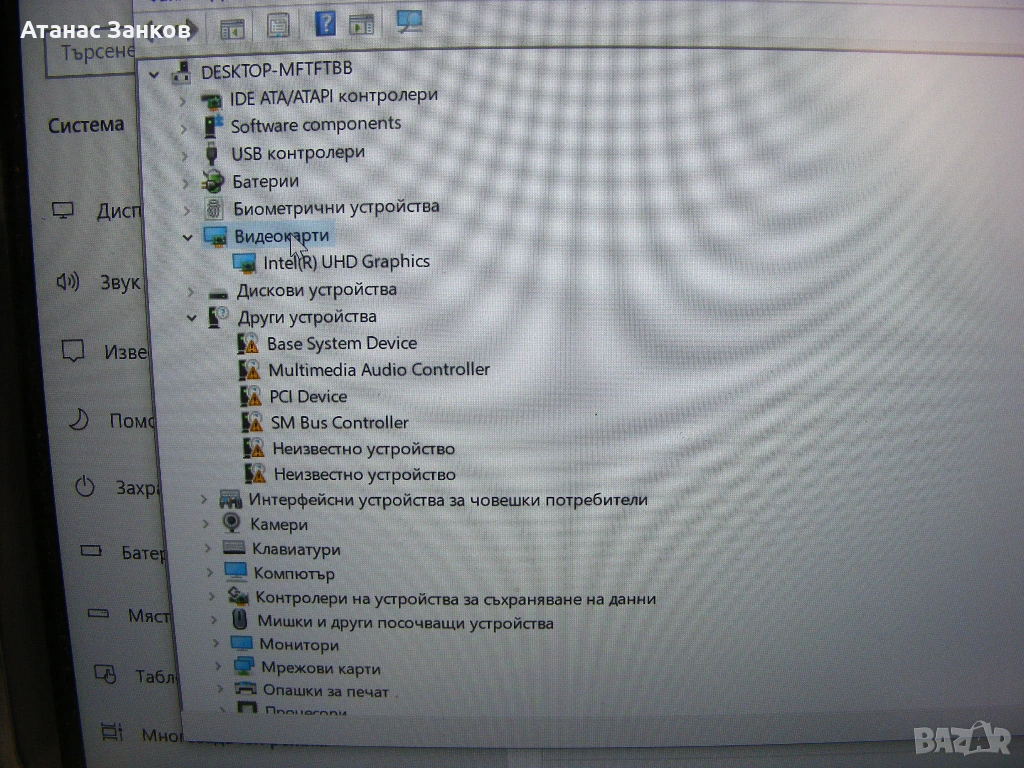
Task: Click the power icon in Settings sidebar
Action: [84, 487]
